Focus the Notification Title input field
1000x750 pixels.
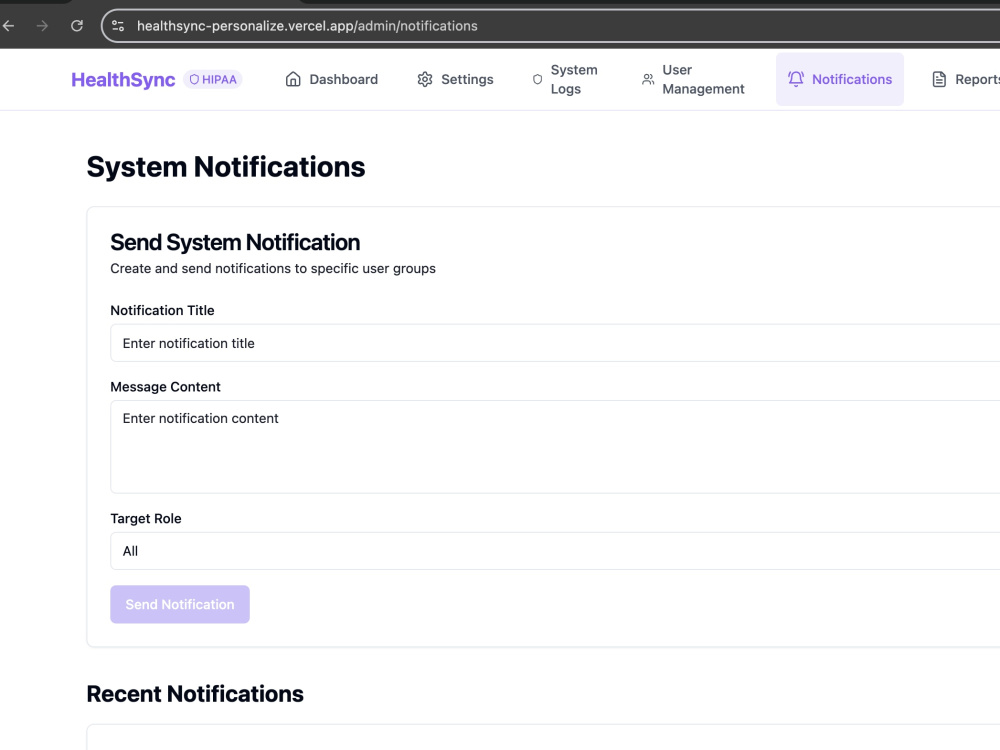tap(555, 343)
